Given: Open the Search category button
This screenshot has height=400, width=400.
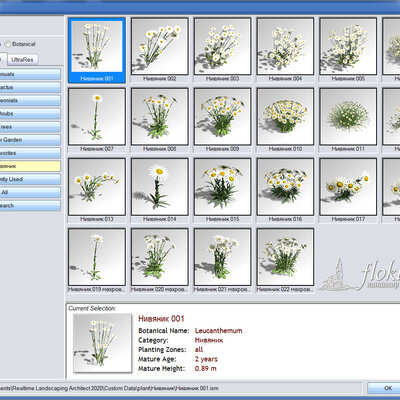Looking at the screenshot, I should click(30, 205).
